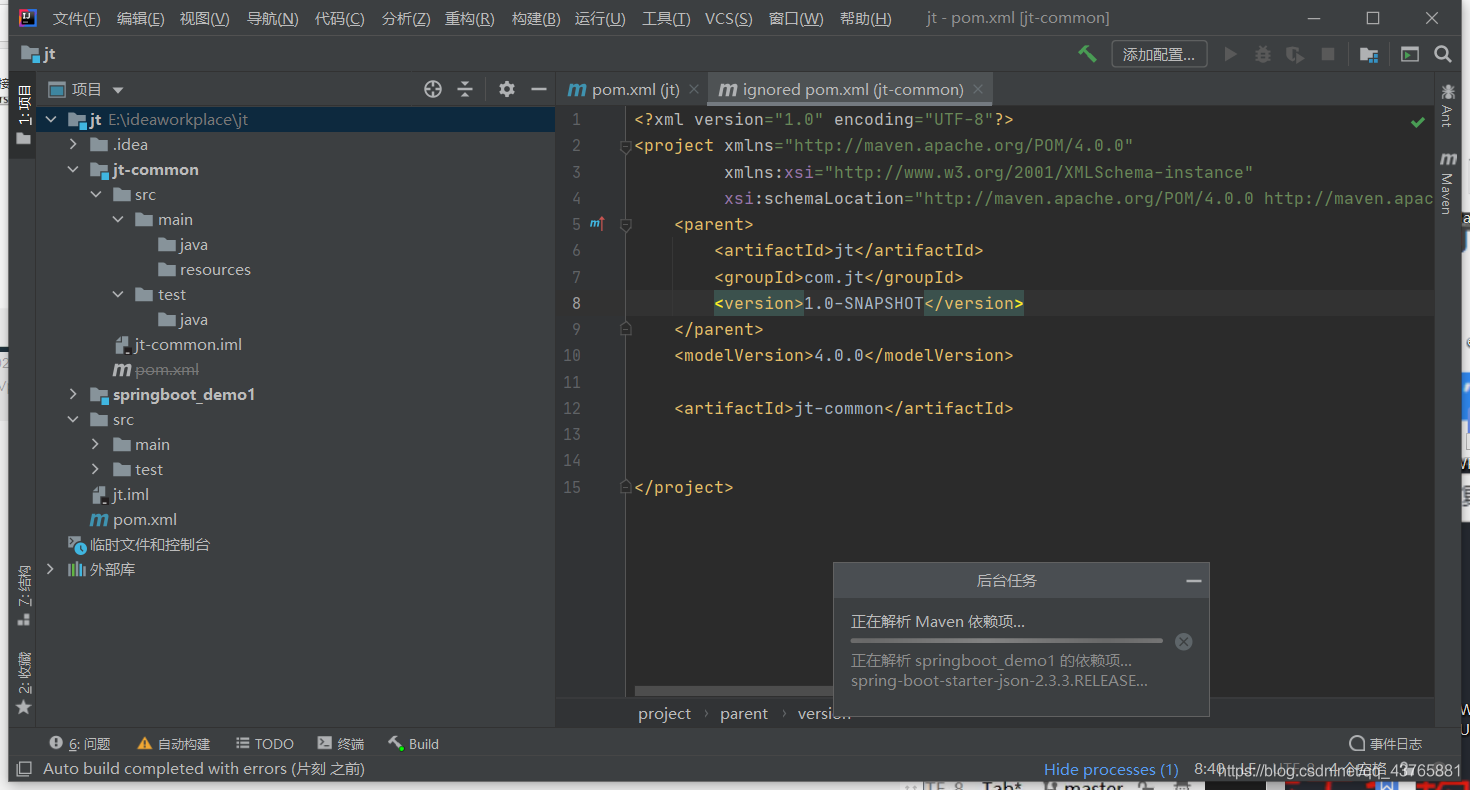Click line 12 artifactId jt-common text

[x=839, y=408]
